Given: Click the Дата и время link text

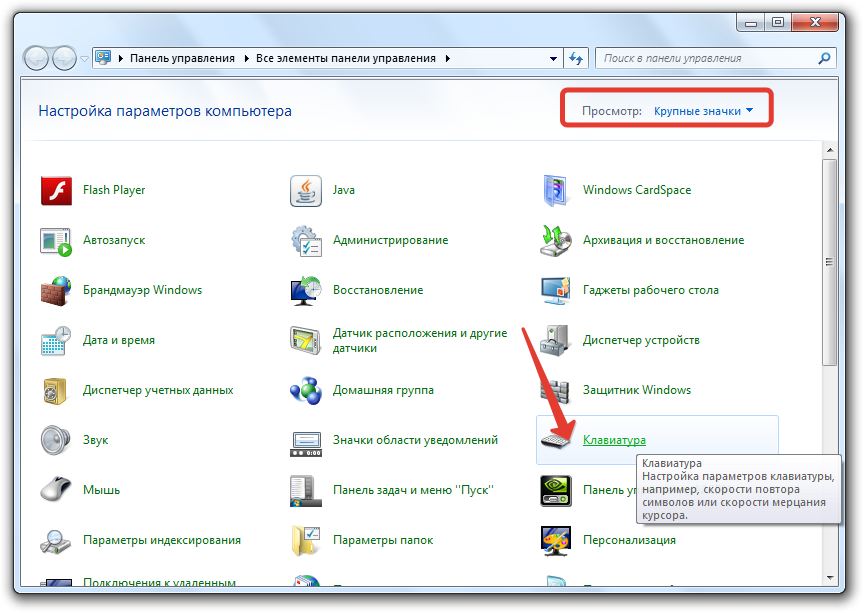Looking at the screenshot, I should tap(119, 340).
